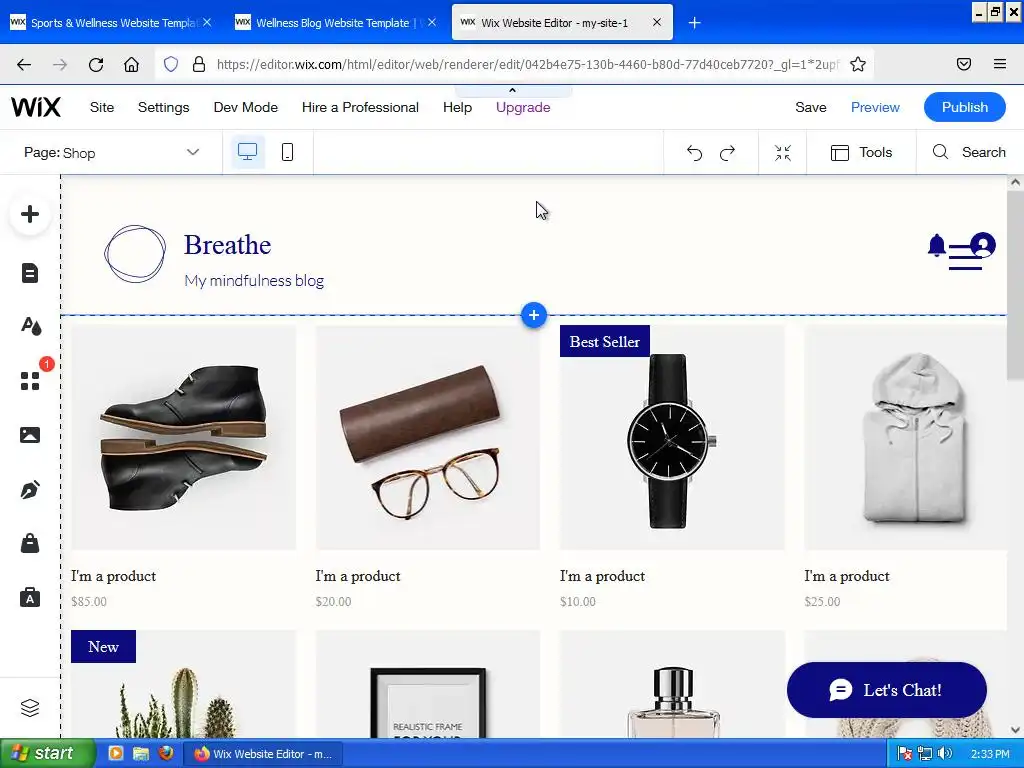This screenshot has width=1024, height=768.
Task: Open the Add Elements plus panel
Action: (30, 214)
